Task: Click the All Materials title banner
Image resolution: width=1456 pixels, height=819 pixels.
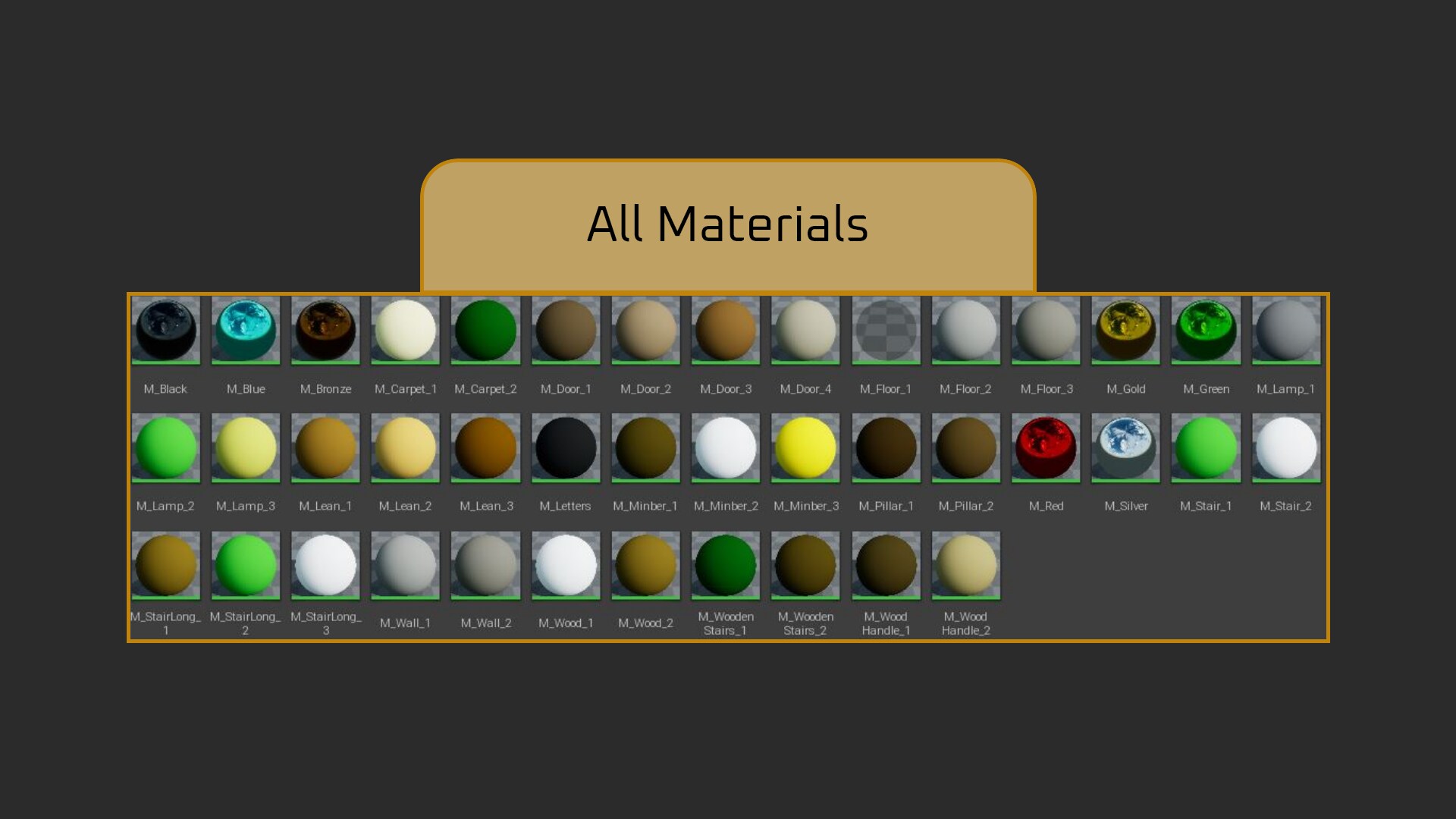Action: (x=728, y=224)
